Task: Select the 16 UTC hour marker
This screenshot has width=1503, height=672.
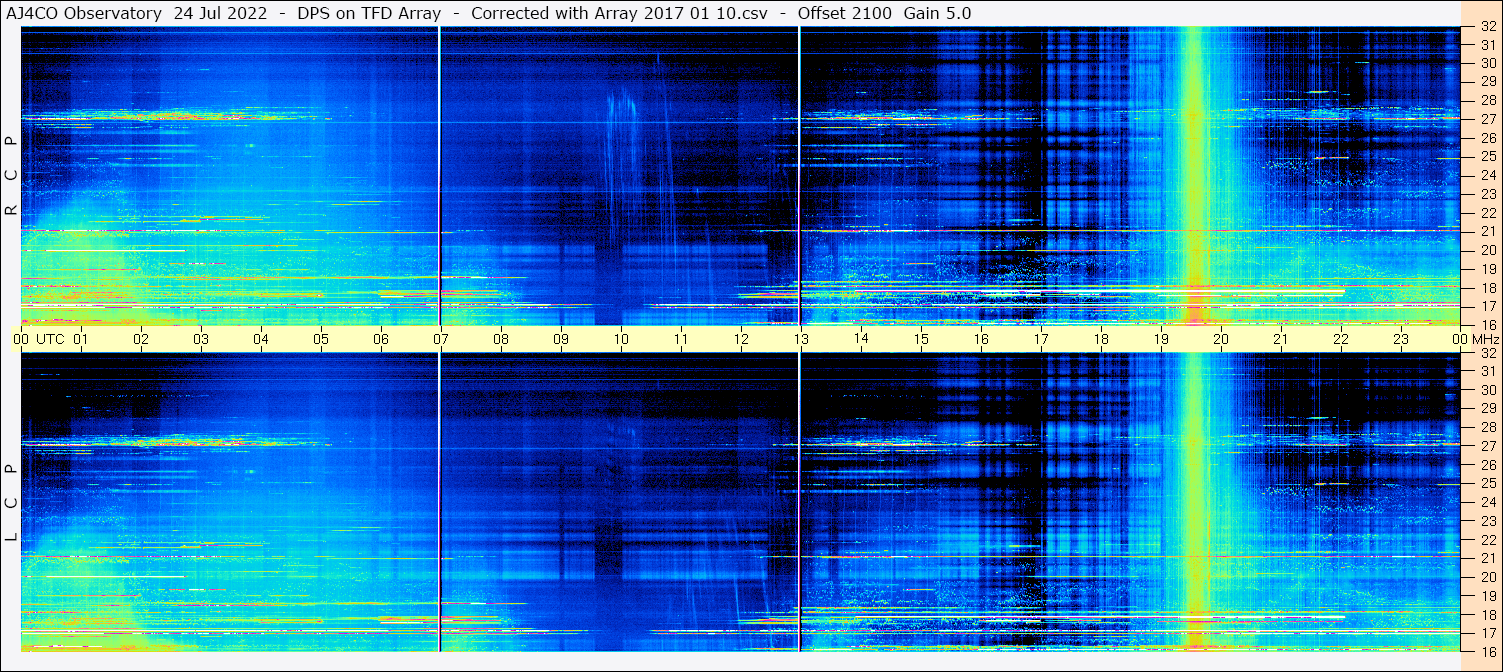Action: (981, 338)
